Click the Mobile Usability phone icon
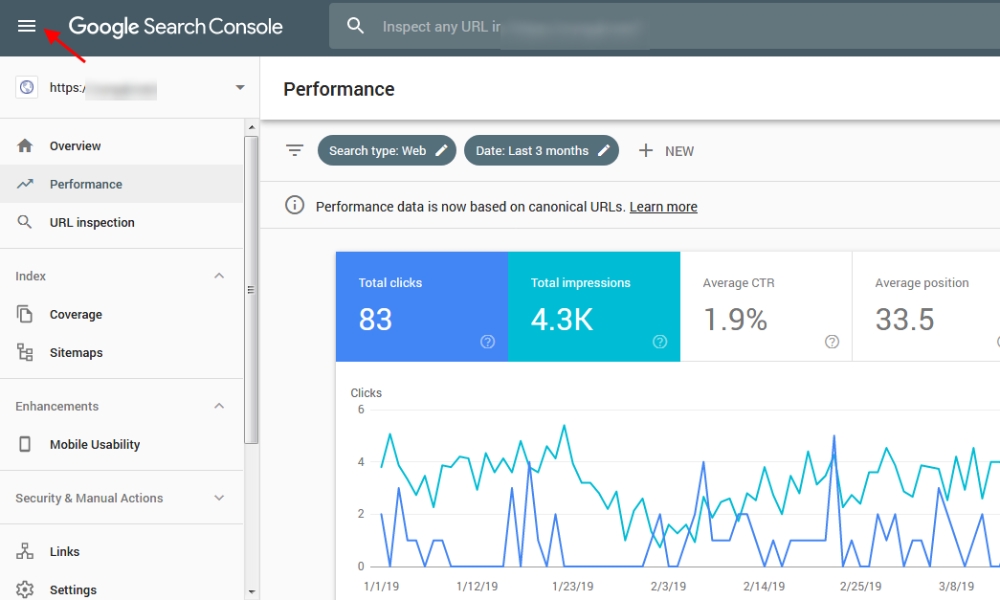The image size is (1000, 600). click(x=25, y=444)
